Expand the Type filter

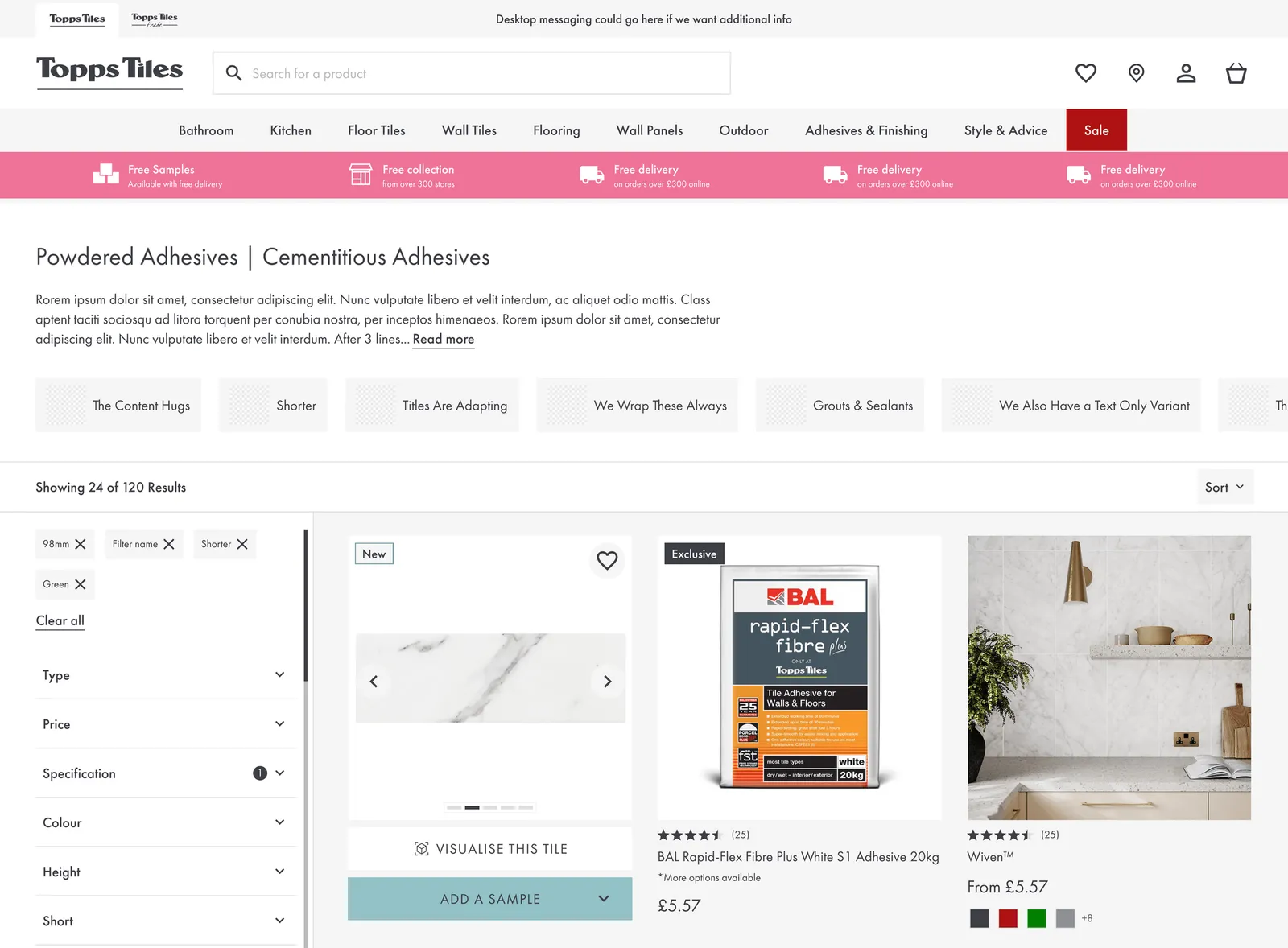(166, 675)
